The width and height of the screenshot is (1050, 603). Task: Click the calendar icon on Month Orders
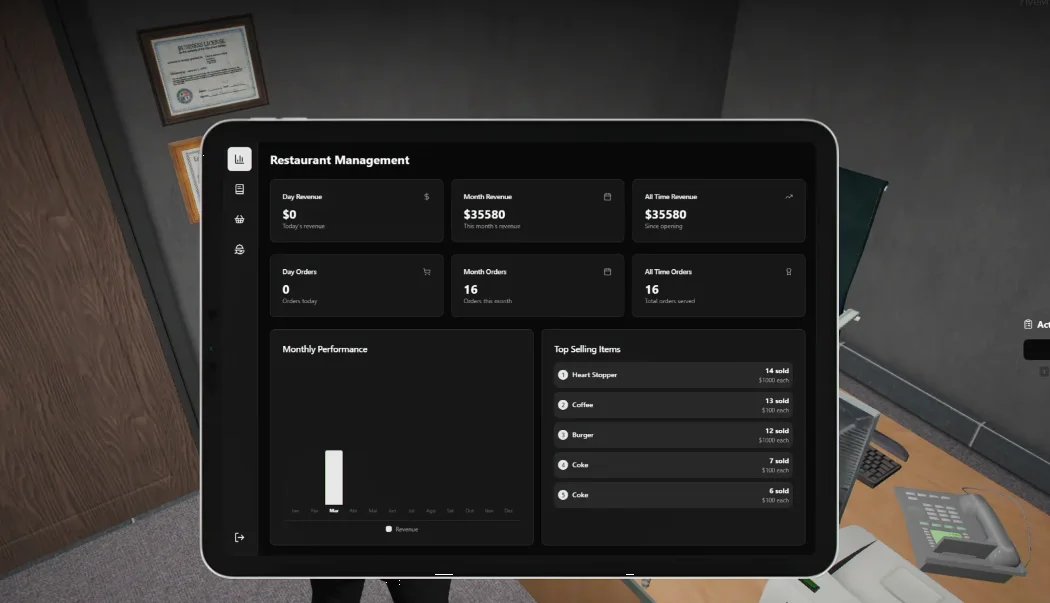click(607, 272)
